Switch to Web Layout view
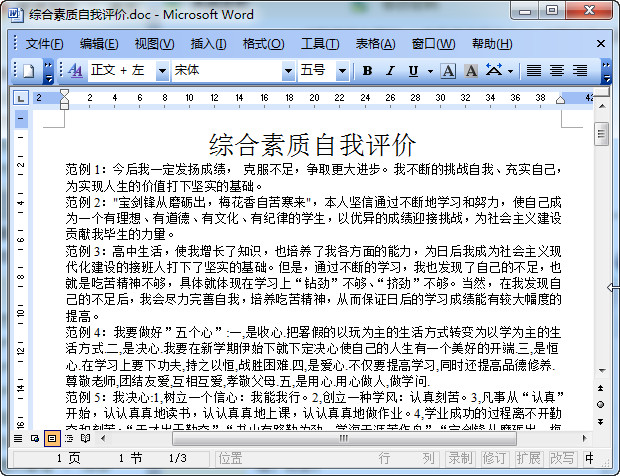The width and height of the screenshot is (620, 476). click(x=35, y=438)
